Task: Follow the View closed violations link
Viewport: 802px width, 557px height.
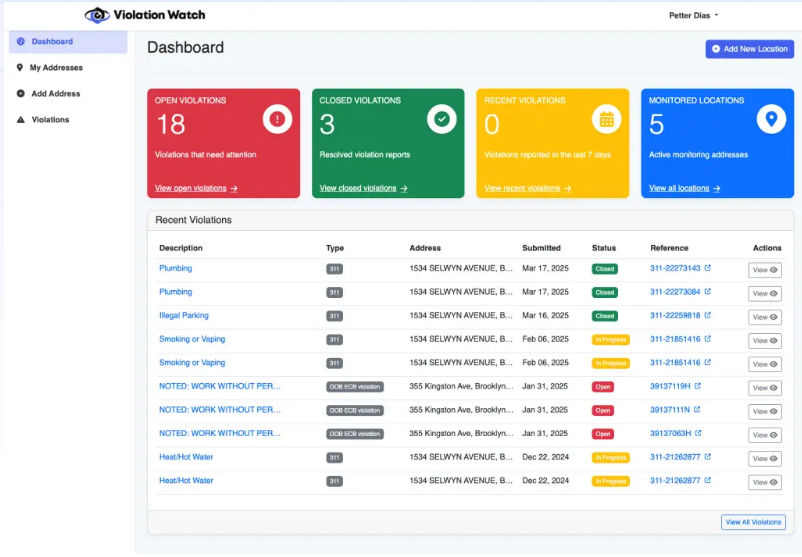Action: [x=363, y=188]
